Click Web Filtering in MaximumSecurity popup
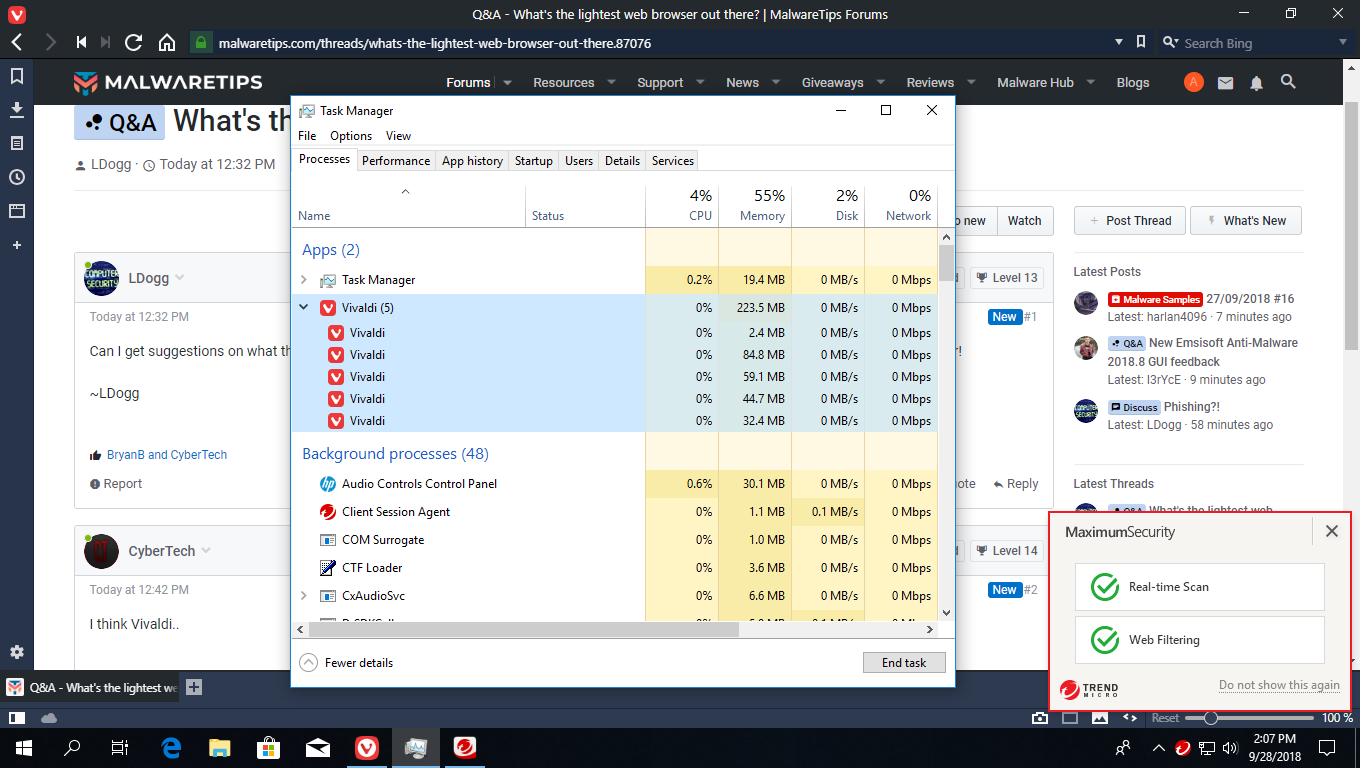 click(1200, 640)
